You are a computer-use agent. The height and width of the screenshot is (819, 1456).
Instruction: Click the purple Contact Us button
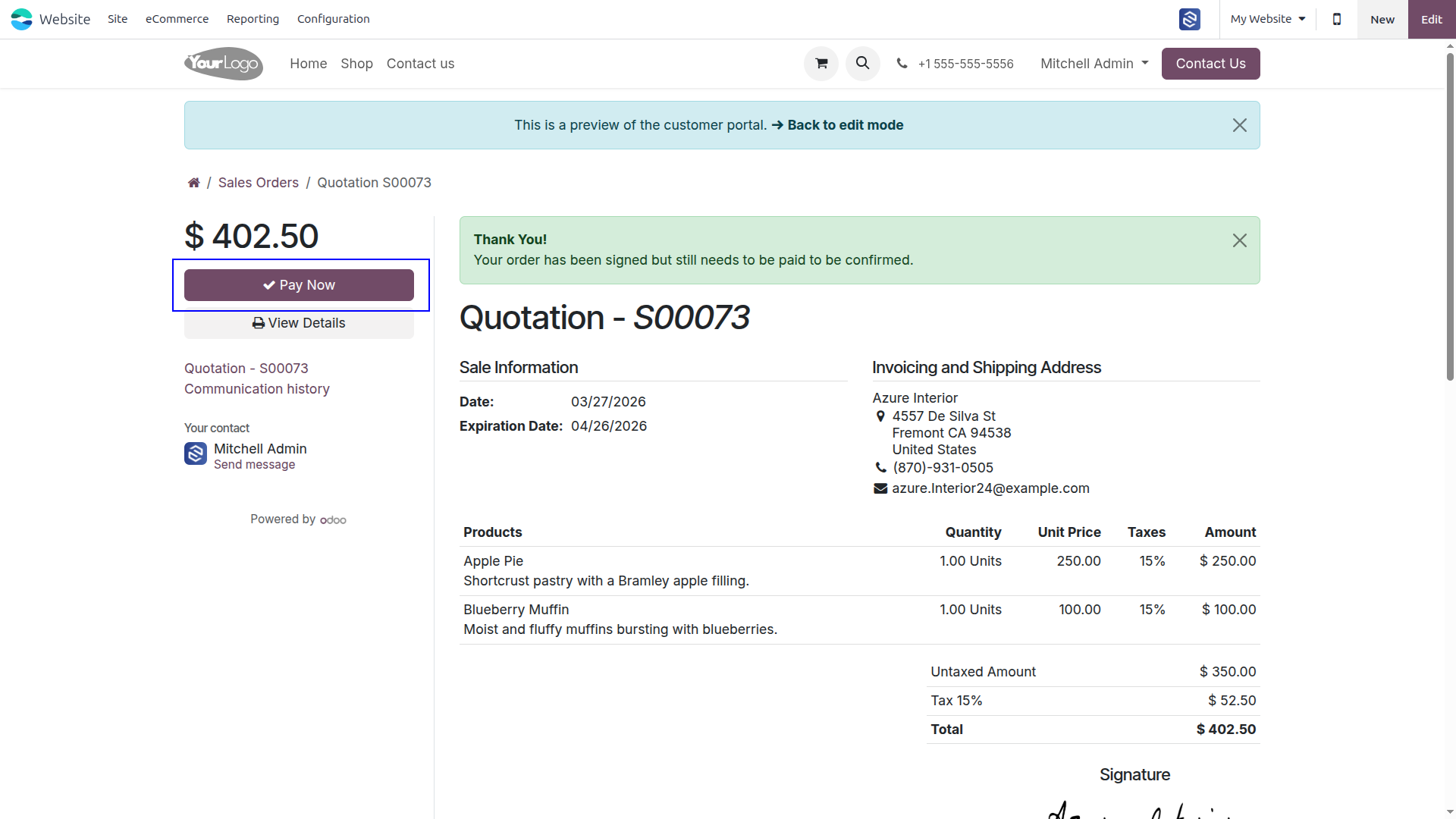point(1211,64)
